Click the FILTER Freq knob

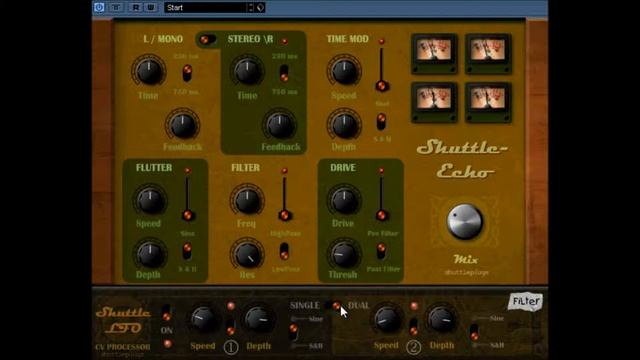[x=247, y=200]
